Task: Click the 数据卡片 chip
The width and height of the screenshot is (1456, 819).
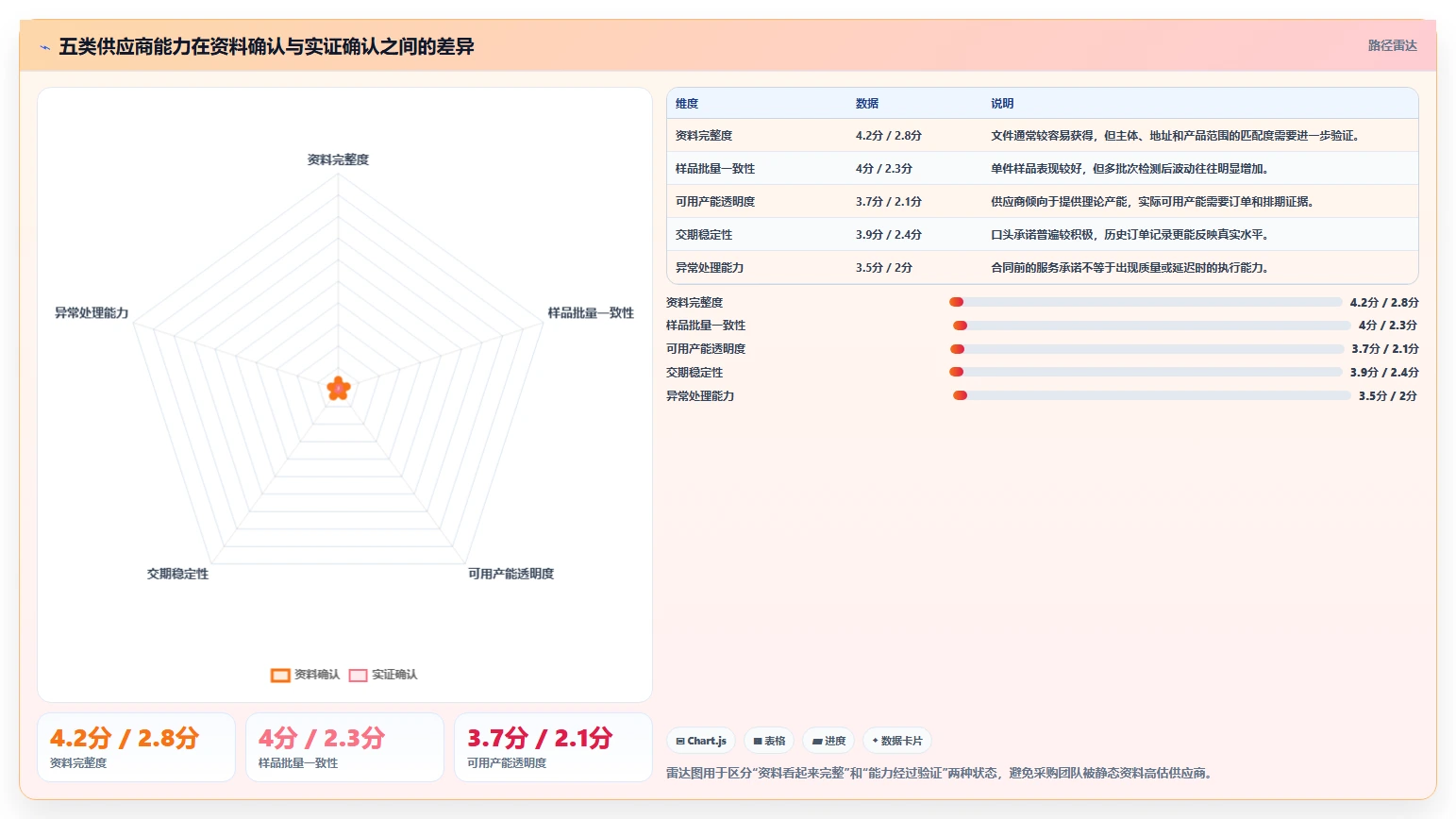Action: (x=897, y=741)
